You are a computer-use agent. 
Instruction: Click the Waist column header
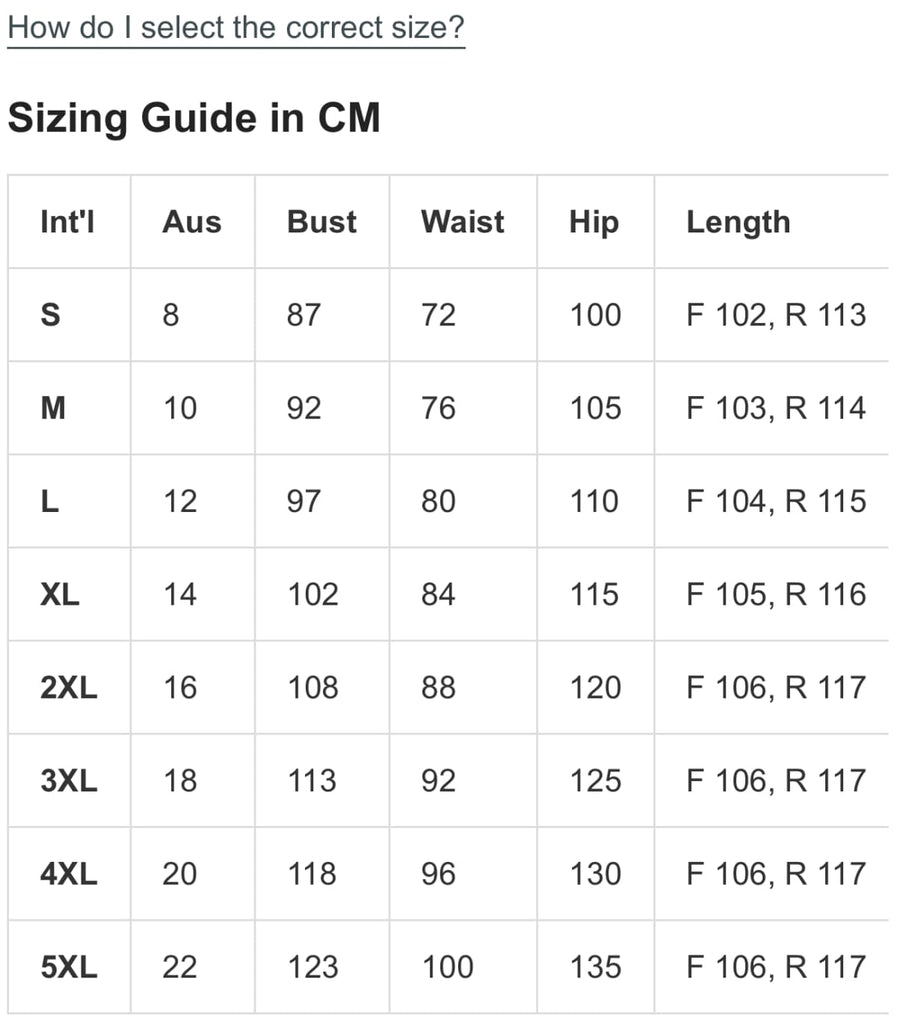point(463,222)
